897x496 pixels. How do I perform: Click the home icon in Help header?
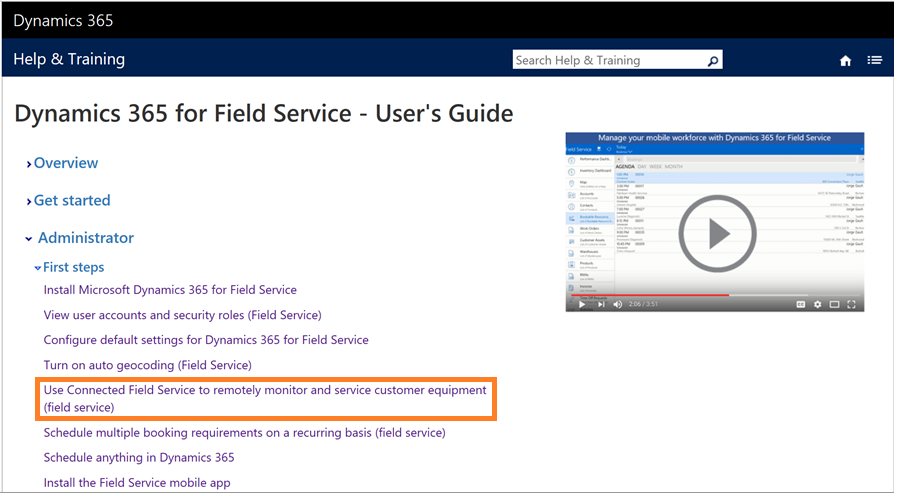click(x=845, y=61)
